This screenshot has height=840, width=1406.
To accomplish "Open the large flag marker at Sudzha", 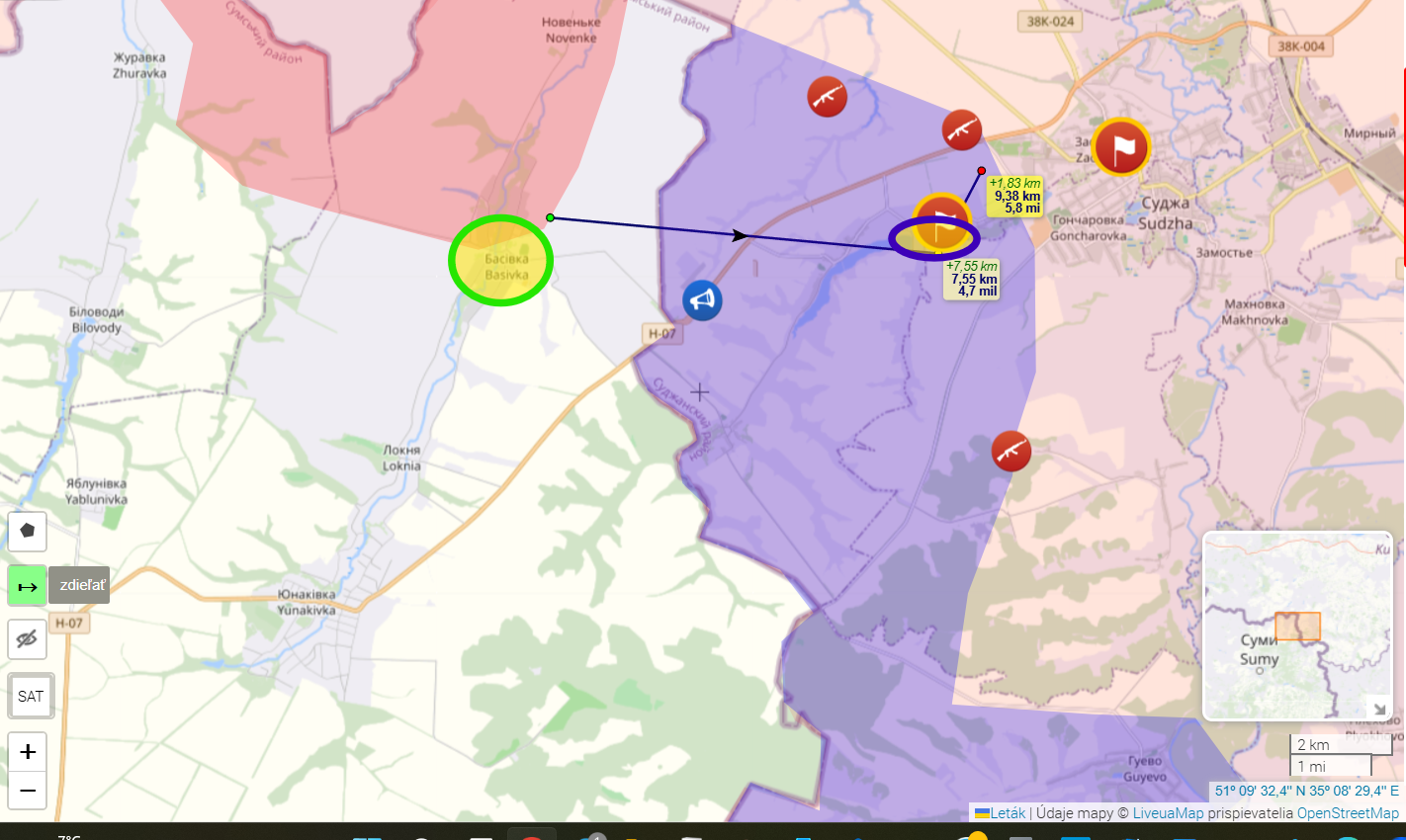I will click(x=1120, y=147).
